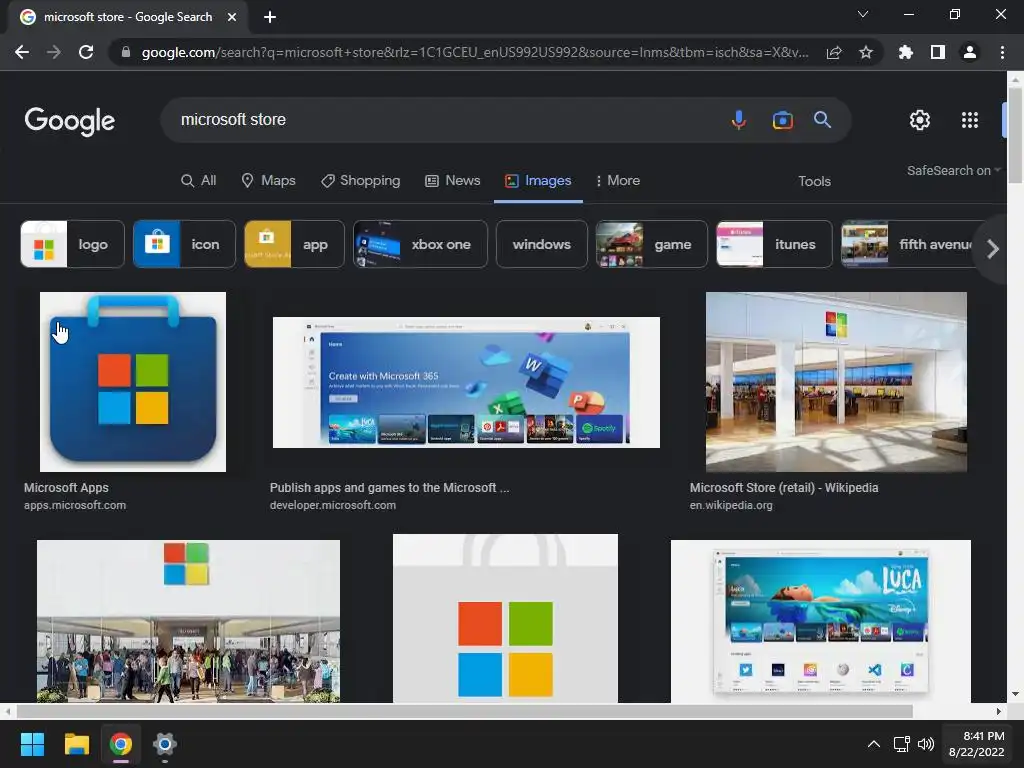This screenshot has width=1024, height=768.
Task: Bookmark this page with the star
Action: (866, 52)
